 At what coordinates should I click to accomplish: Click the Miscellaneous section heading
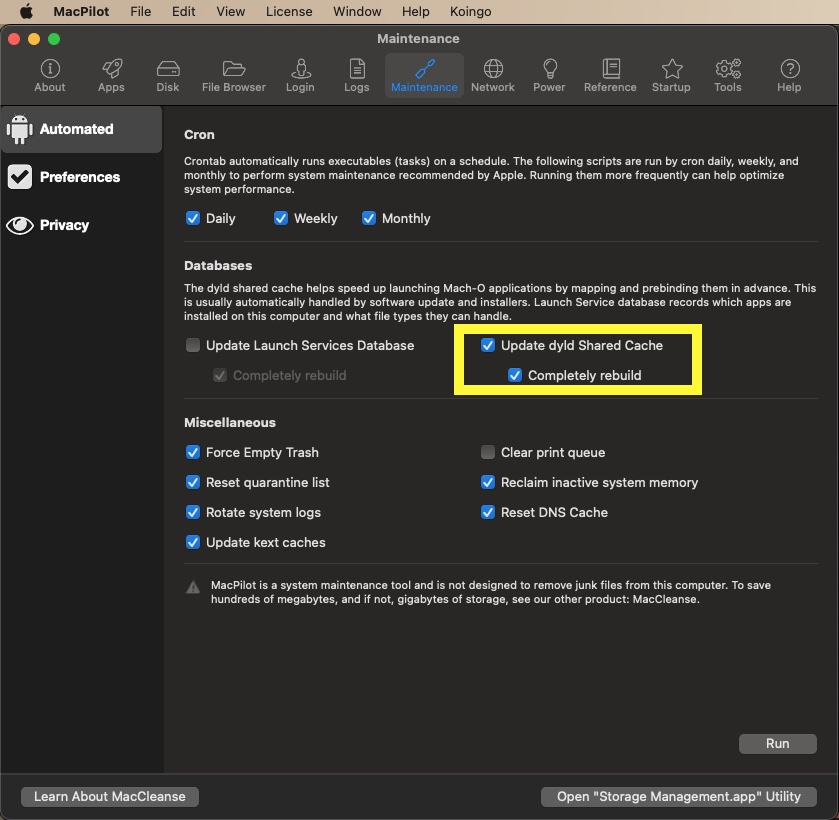point(230,422)
